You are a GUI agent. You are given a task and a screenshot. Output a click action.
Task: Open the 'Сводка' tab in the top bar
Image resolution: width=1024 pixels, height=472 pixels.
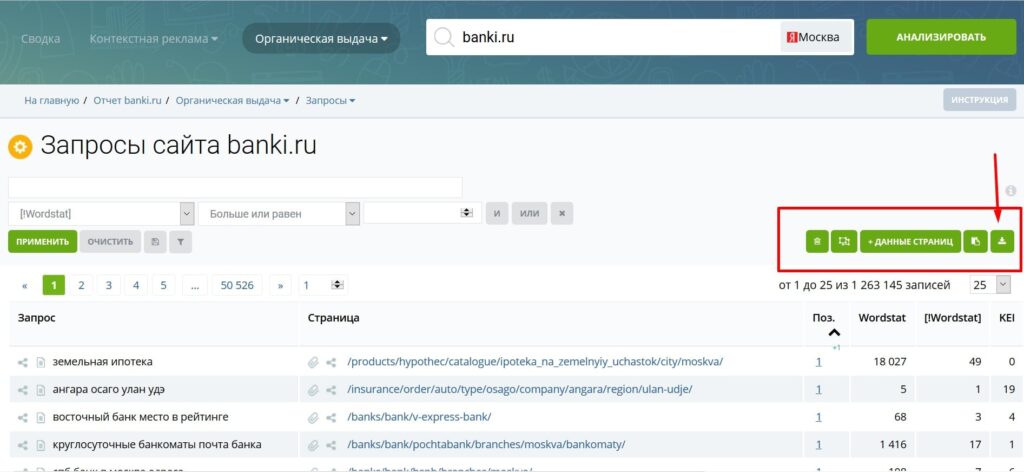click(x=40, y=39)
